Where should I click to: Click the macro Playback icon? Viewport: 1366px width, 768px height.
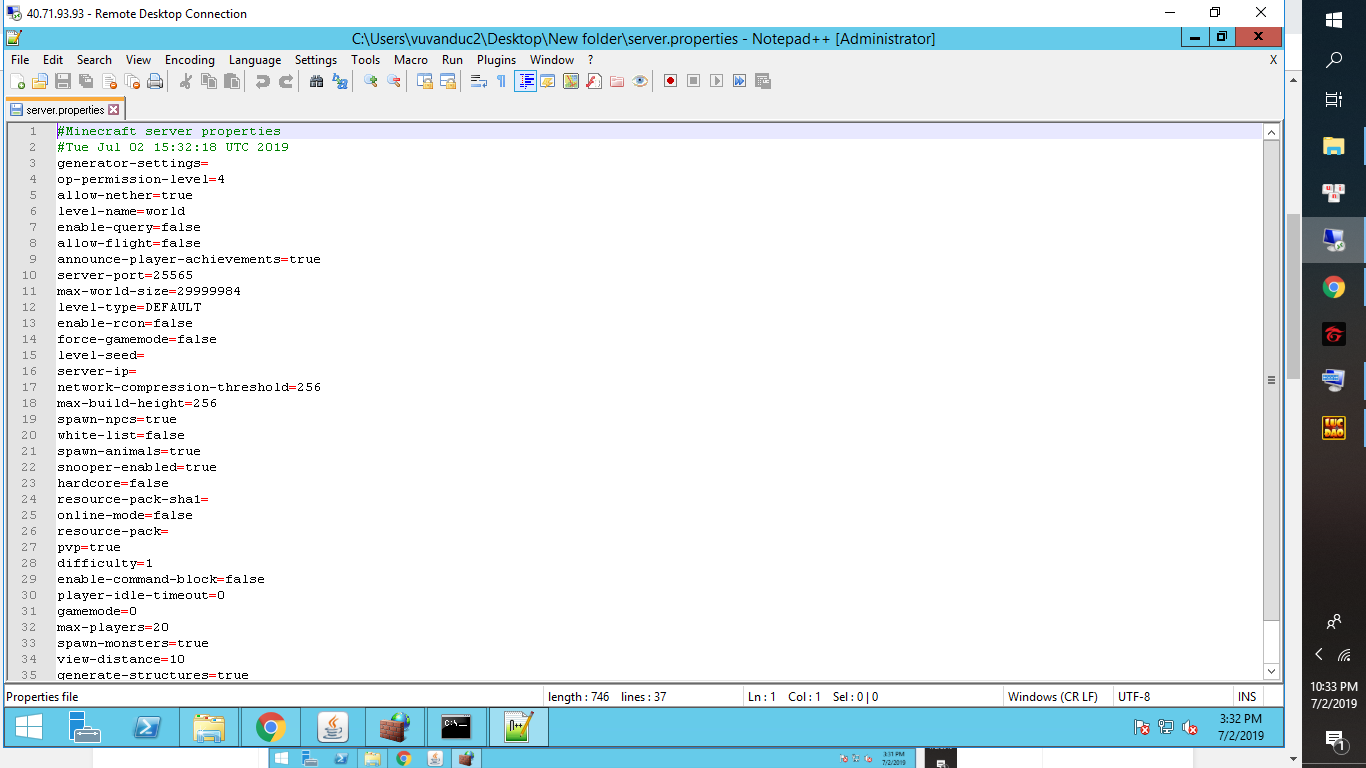click(717, 81)
